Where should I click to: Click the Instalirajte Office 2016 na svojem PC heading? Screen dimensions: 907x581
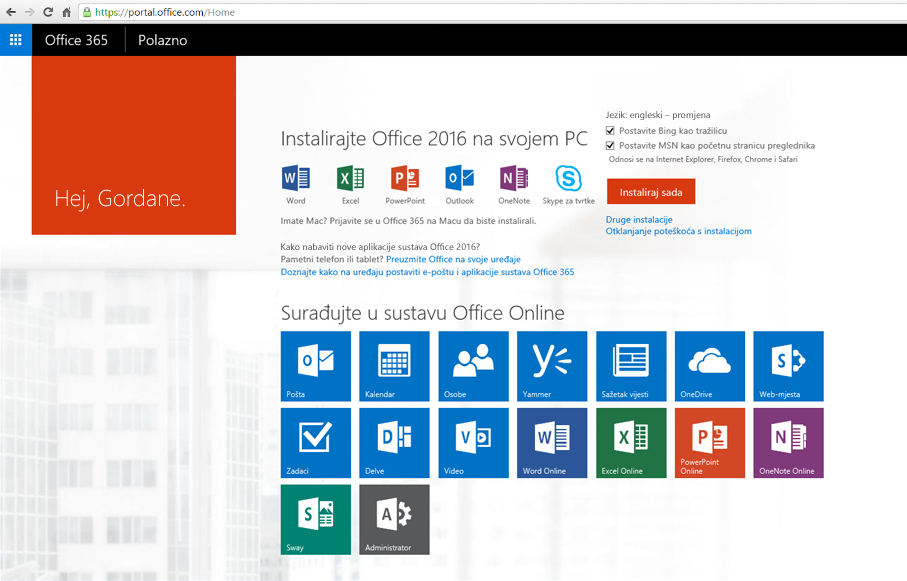point(434,139)
